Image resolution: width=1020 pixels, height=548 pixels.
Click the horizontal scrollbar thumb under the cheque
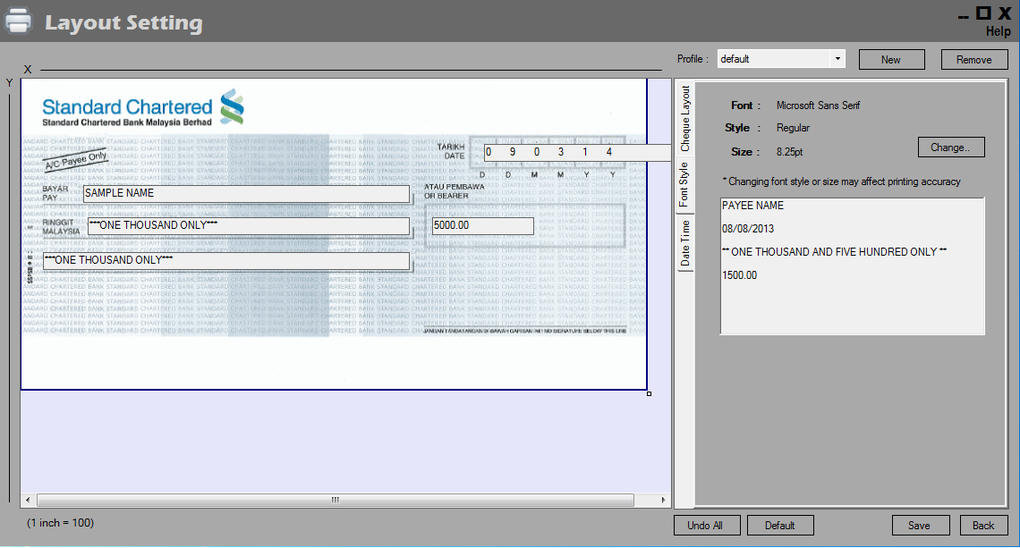pyautogui.click(x=335, y=500)
